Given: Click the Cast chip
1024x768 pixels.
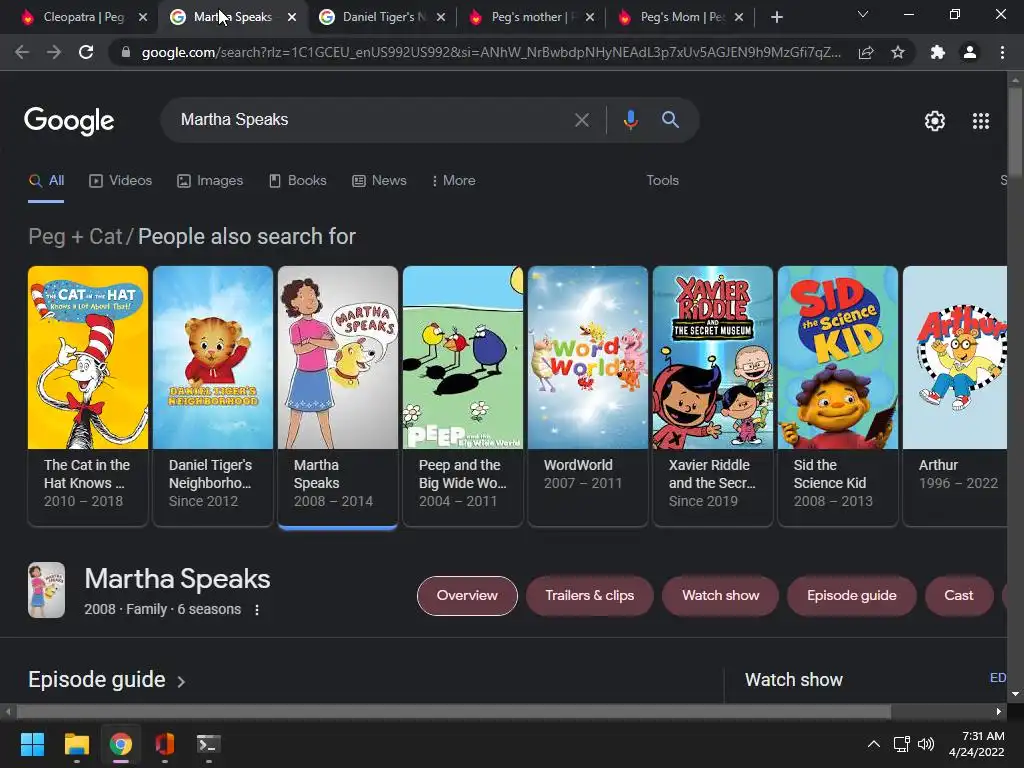Looking at the screenshot, I should [959, 596].
